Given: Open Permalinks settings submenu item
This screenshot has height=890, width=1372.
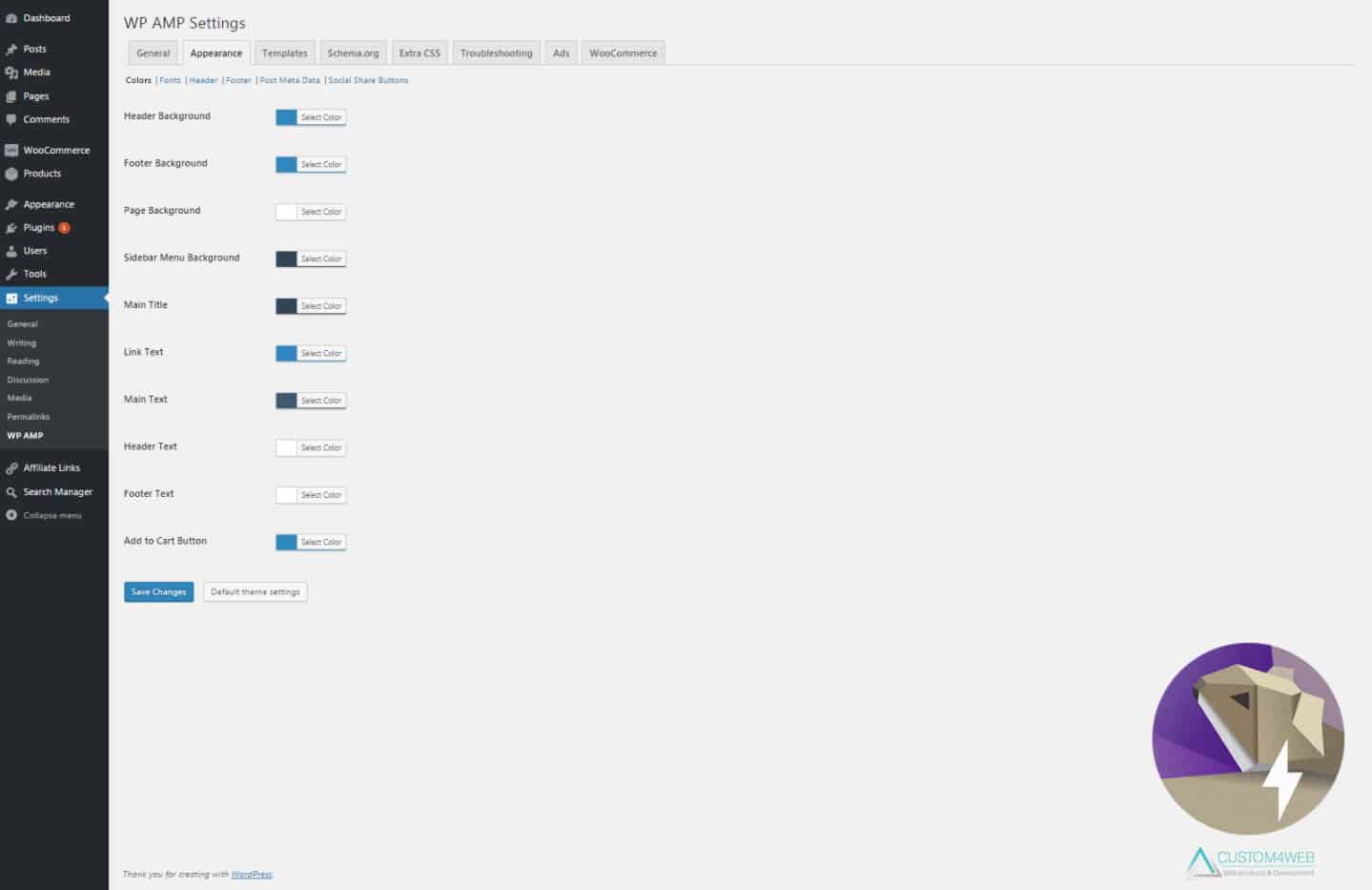Looking at the screenshot, I should point(29,417).
